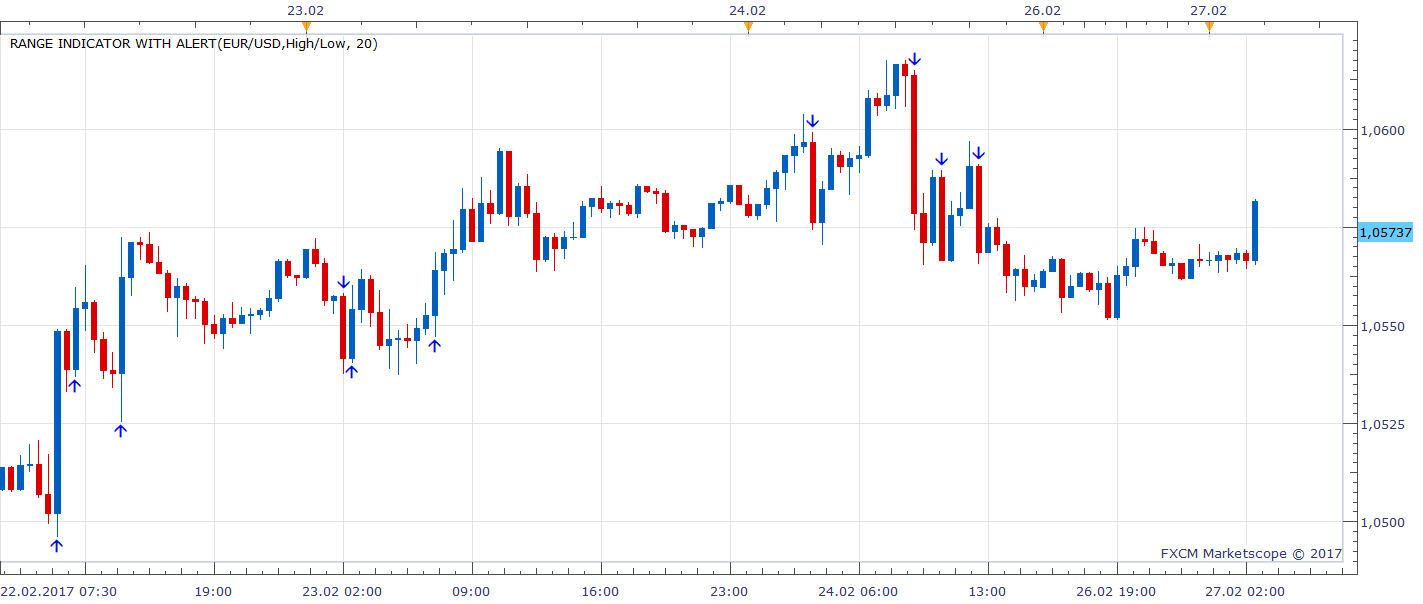1423x604 pixels.
Task: Click the 1,0600 price axis label
Action: tap(1381, 130)
